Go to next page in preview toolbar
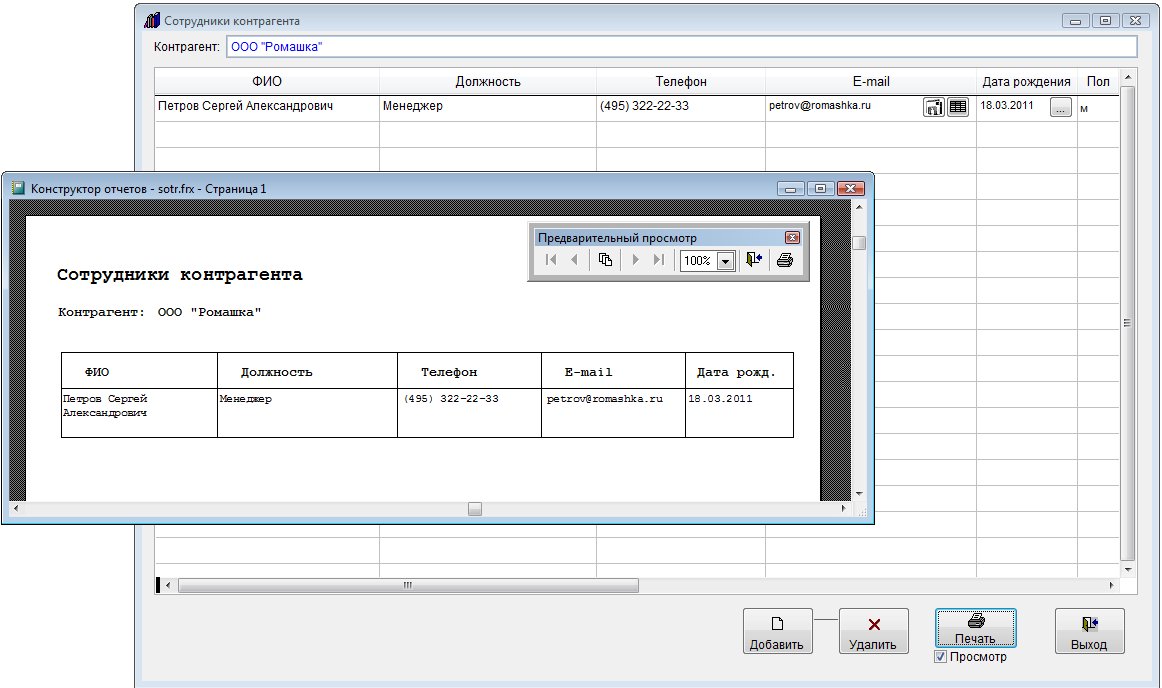The height and width of the screenshot is (688, 1162). [635, 260]
